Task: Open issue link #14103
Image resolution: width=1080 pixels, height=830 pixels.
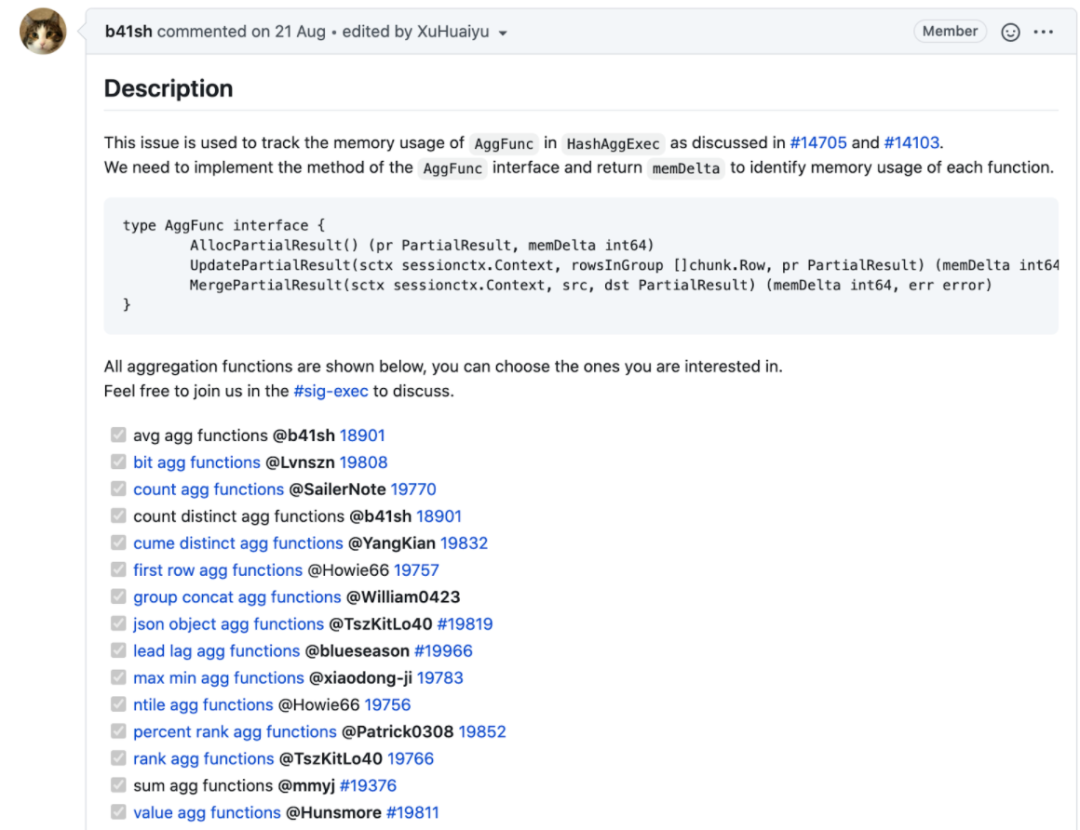Action: click(x=911, y=143)
